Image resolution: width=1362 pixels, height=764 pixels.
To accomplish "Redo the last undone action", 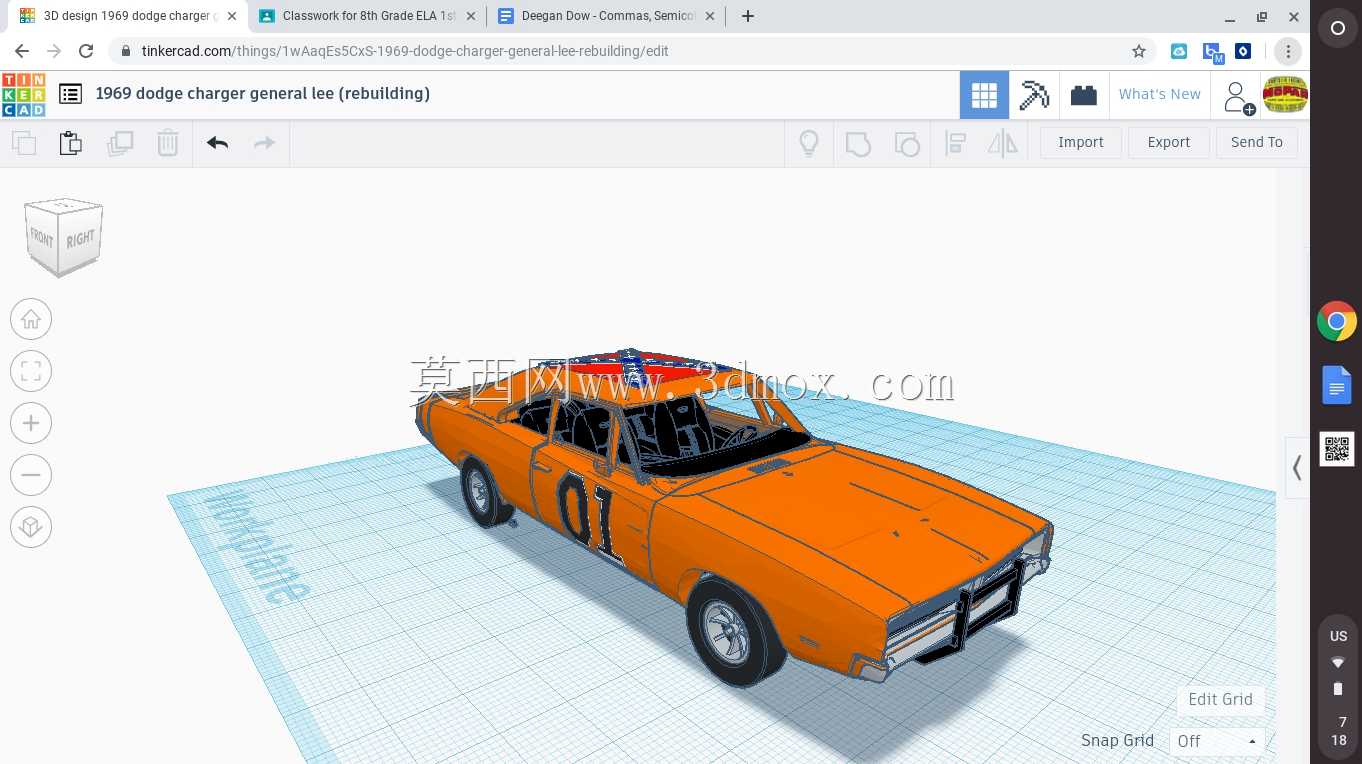I will [x=264, y=143].
